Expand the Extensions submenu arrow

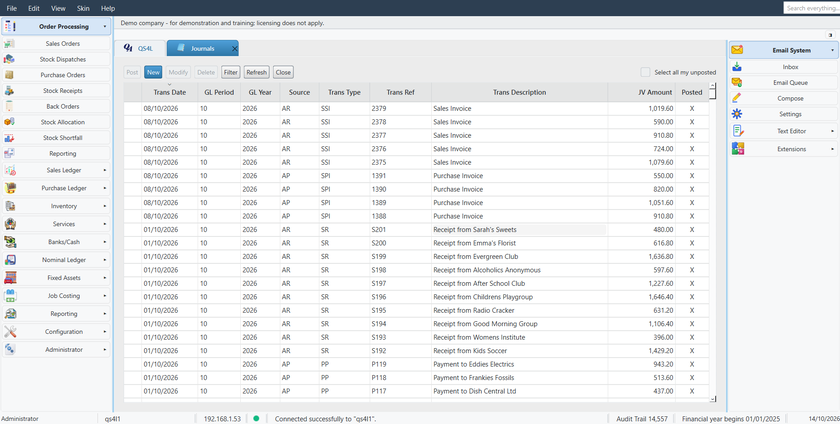[x=832, y=149]
